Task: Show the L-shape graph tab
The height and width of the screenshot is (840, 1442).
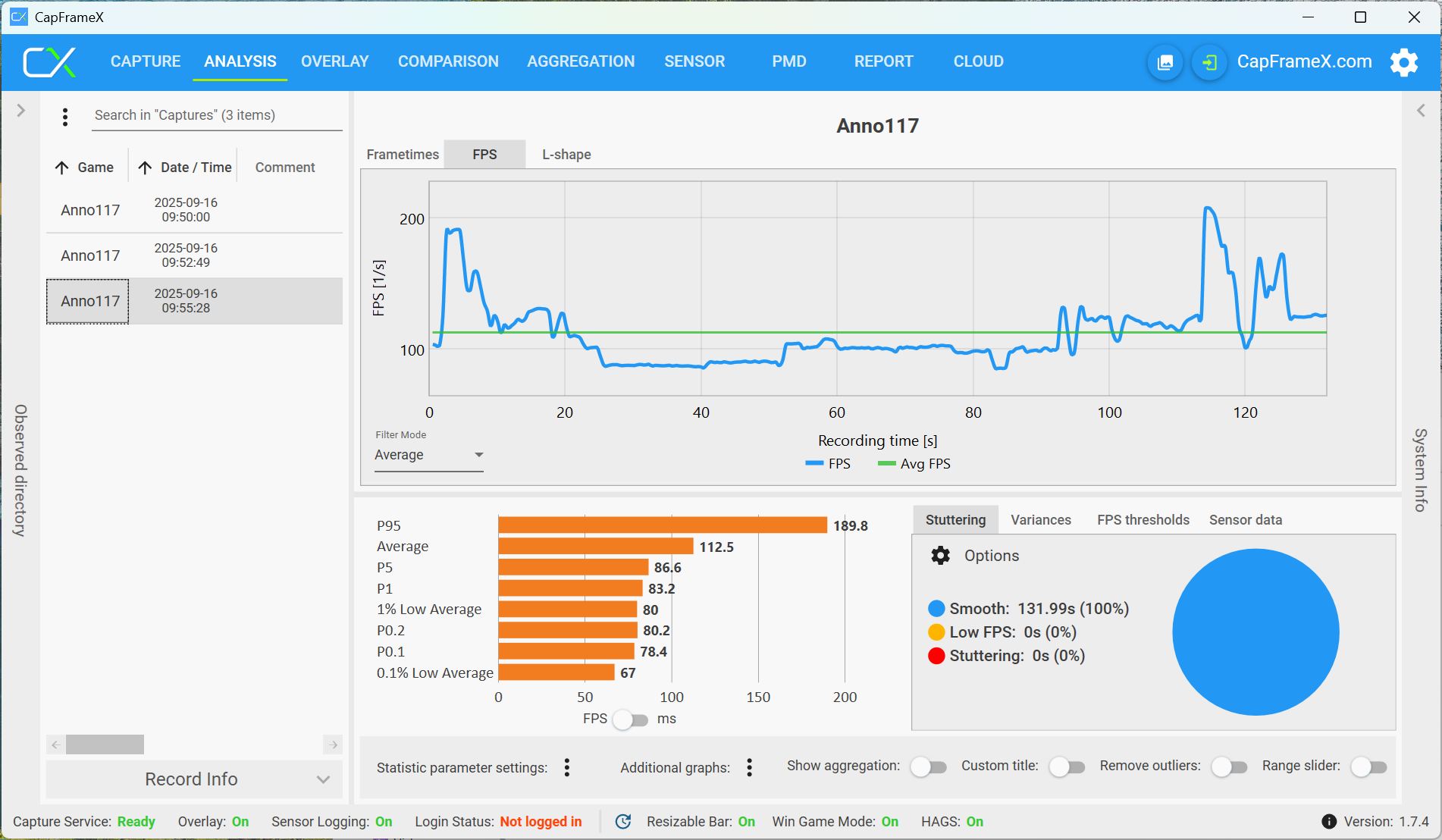Action: pyautogui.click(x=566, y=155)
